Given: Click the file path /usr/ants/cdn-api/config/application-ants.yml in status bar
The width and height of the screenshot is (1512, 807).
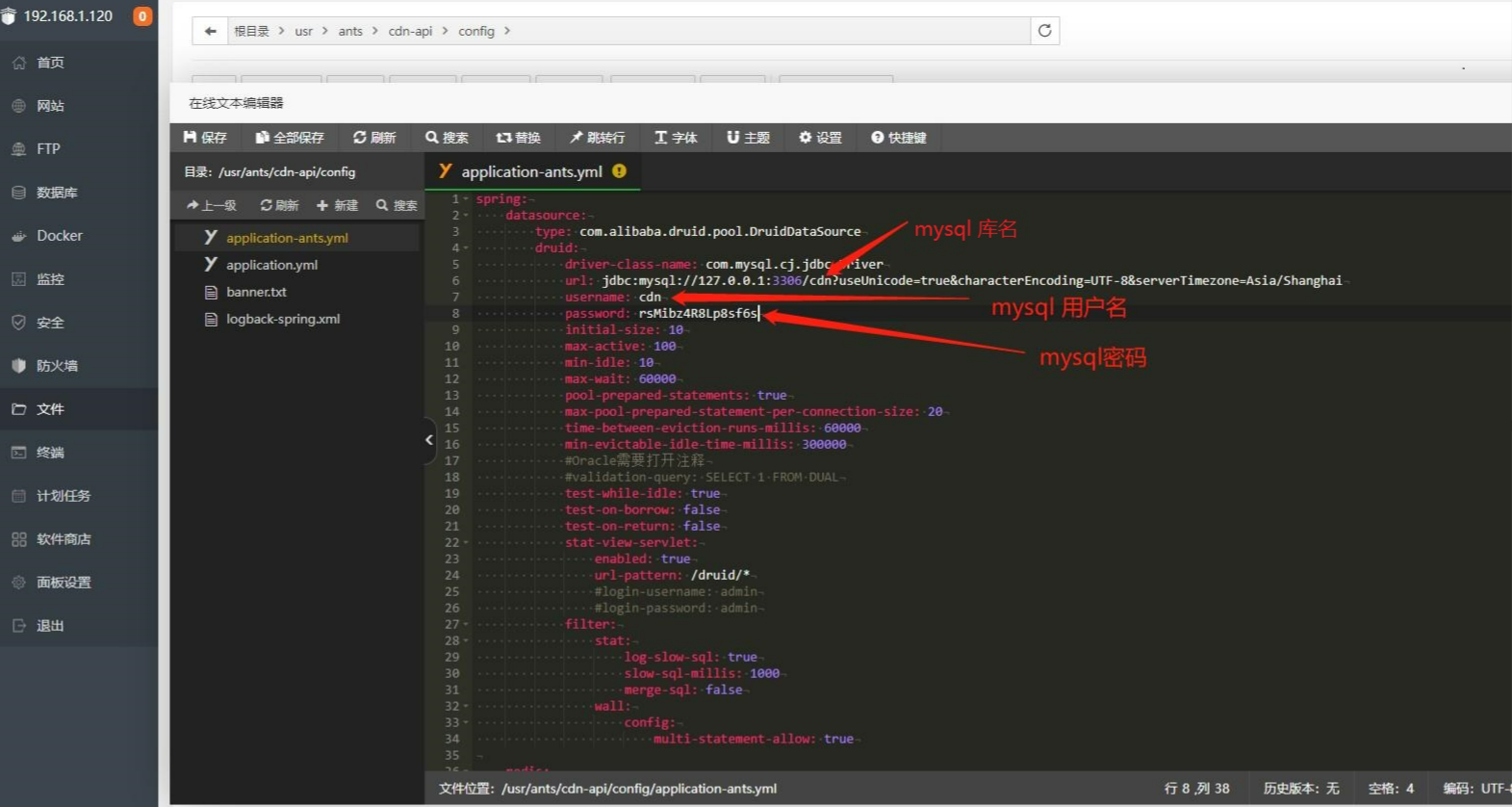Looking at the screenshot, I should click(639, 788).
